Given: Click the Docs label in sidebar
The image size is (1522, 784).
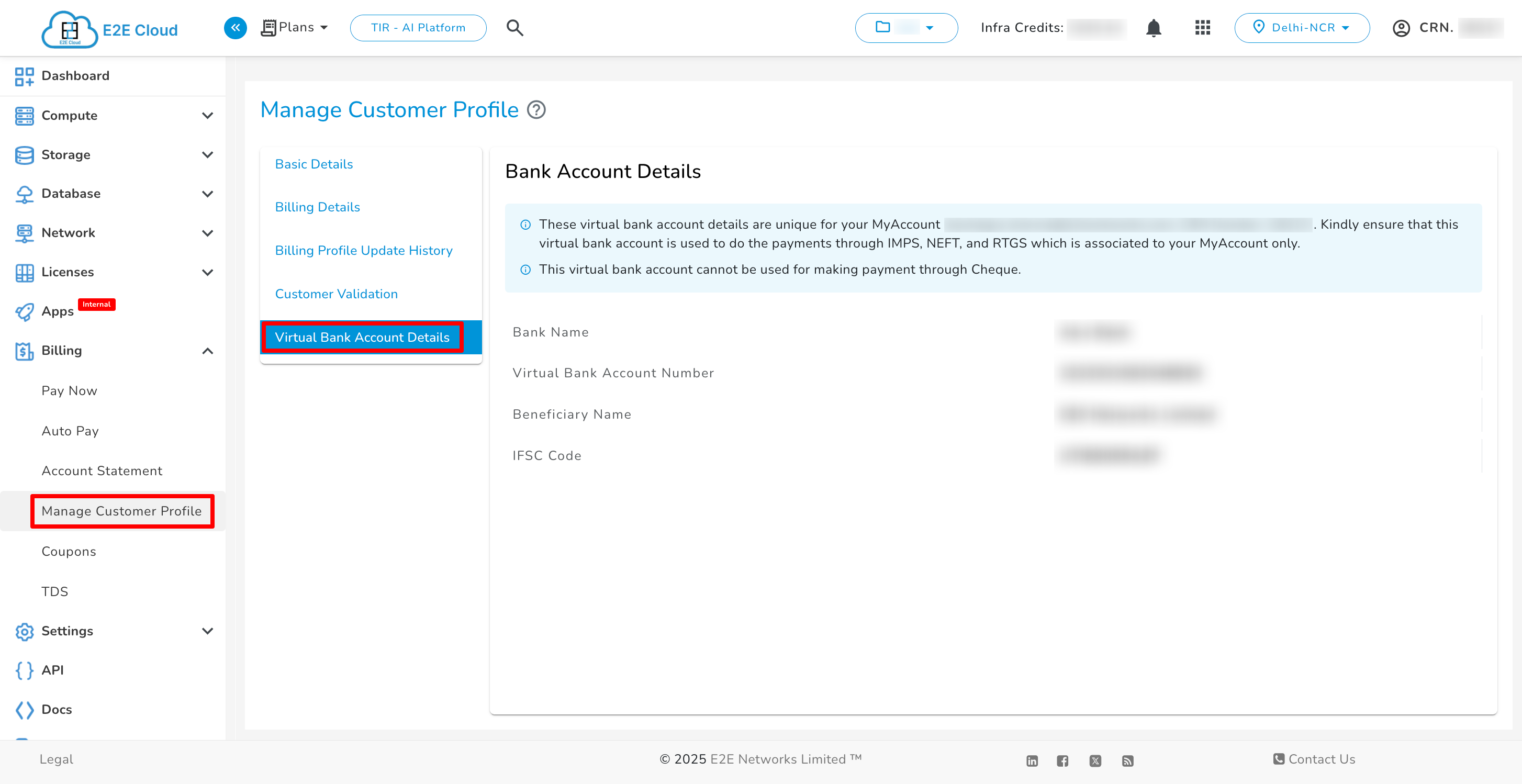Looking at the screenshot, I should coord(57,710).
